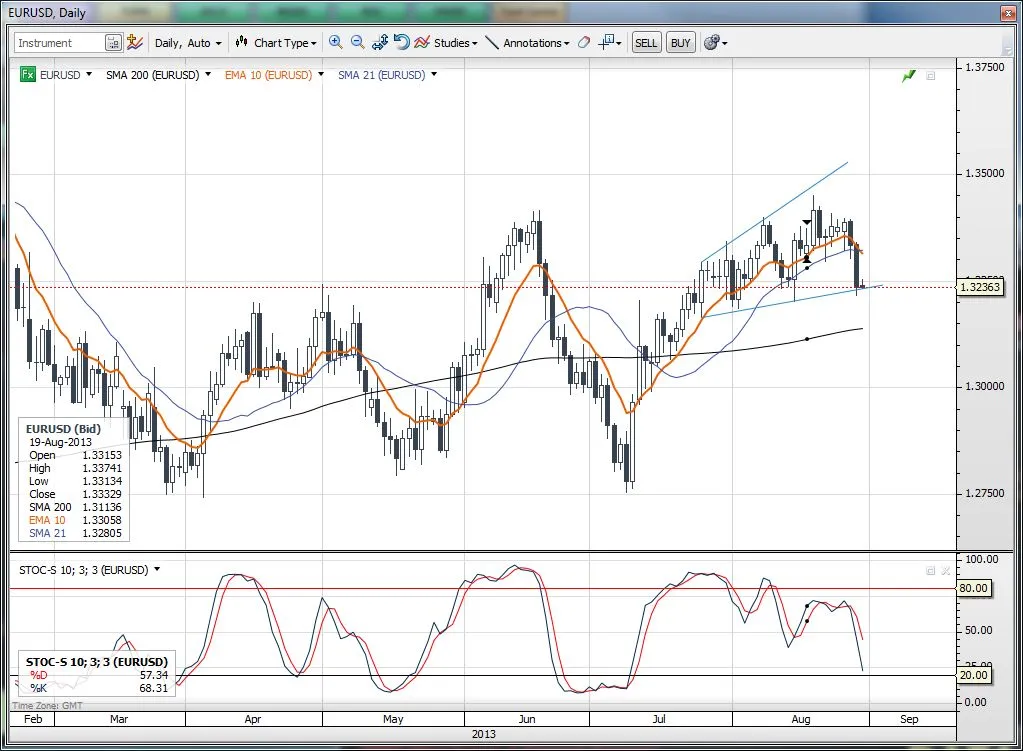Select the eraser tool next to Annotations
The image size is (1023, 751).
click(584, 42)
